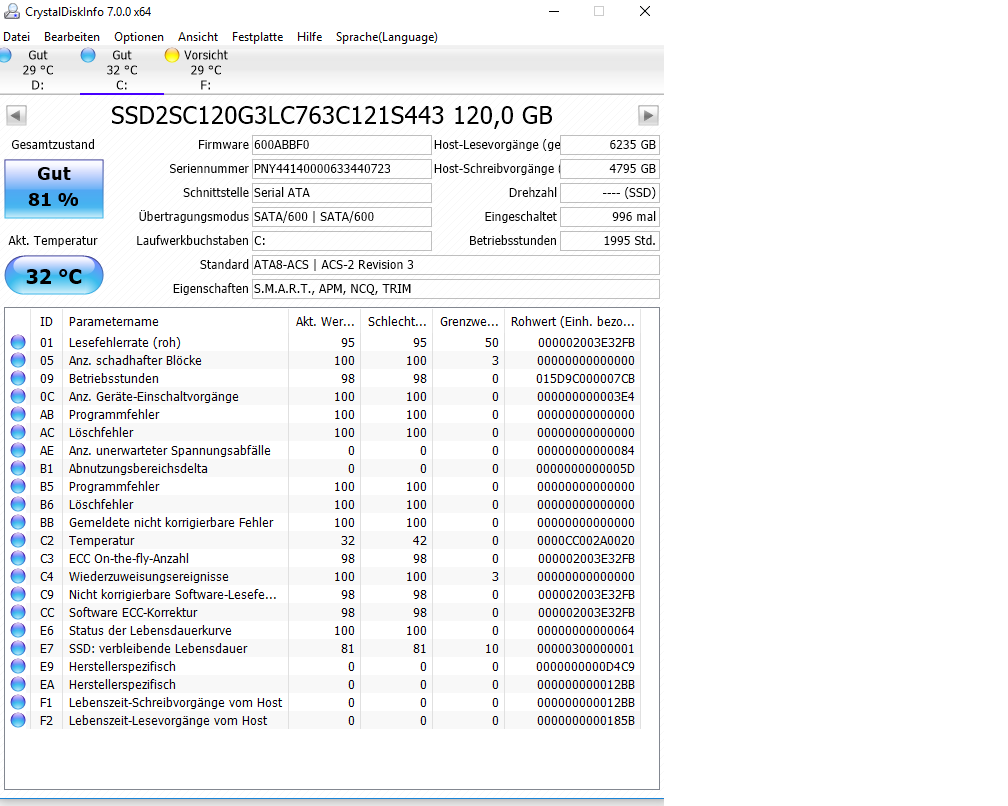The height and width of the screenshot is (806, 1008).
Task: Click raw value 0000CC002A0020
Action: (x=586, y=541)
